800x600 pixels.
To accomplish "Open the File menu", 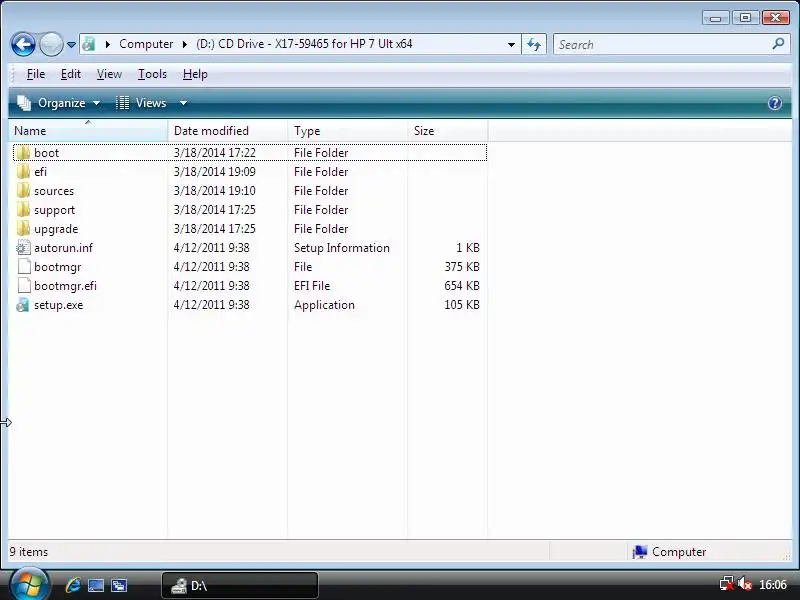I will tap(36, 74).
